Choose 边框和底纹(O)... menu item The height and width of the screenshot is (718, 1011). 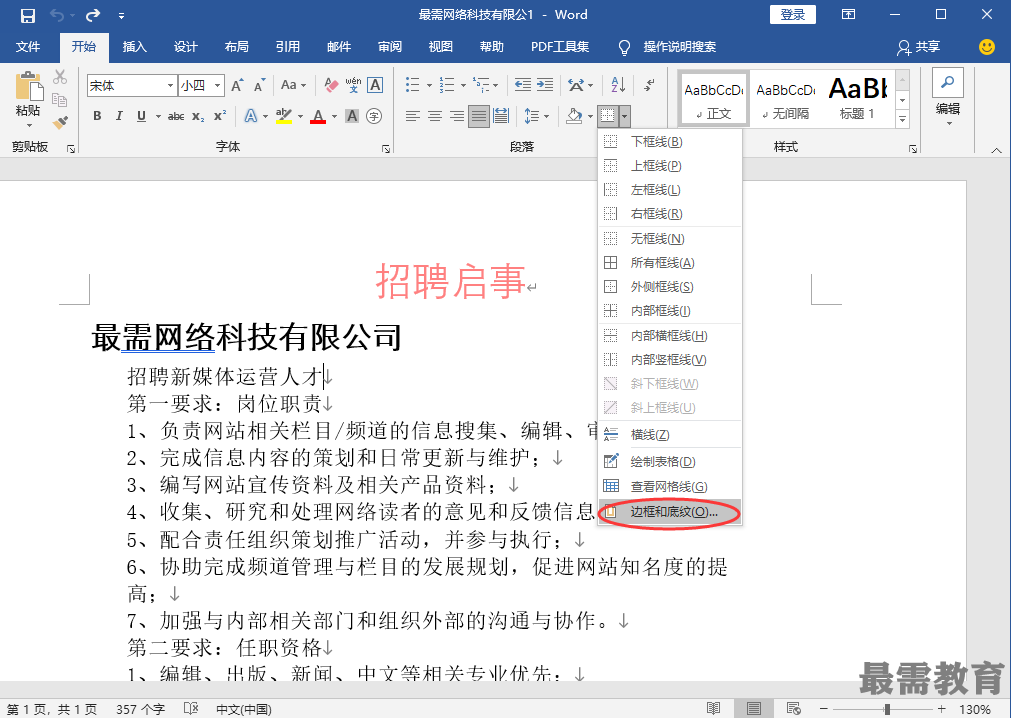click(670, 512)
